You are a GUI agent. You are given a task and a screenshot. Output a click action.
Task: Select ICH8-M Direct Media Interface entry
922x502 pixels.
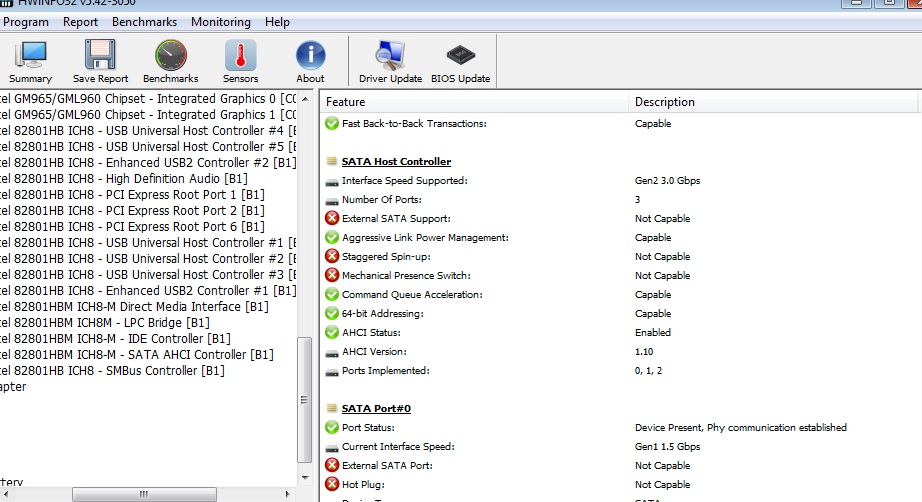click(x=134, y=306)
